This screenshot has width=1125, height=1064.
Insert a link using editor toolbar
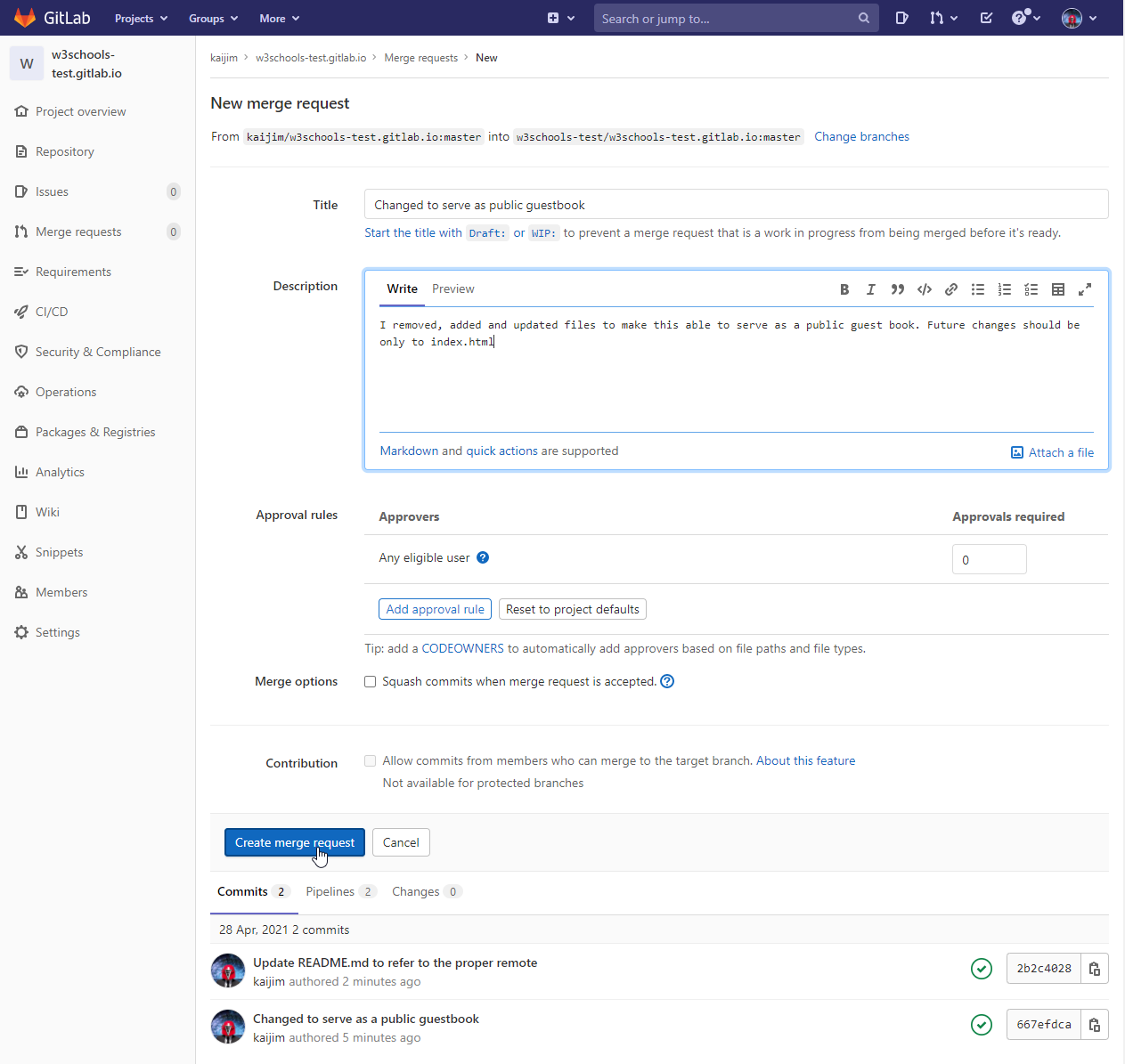point(951,289)
